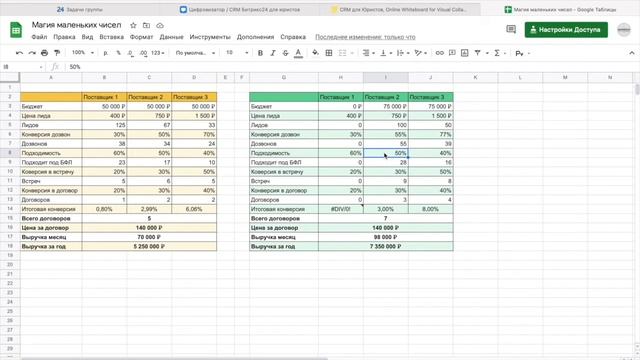This screenshot has width=640, height=360.
Task: Open vertical align options
Action: 385,53
